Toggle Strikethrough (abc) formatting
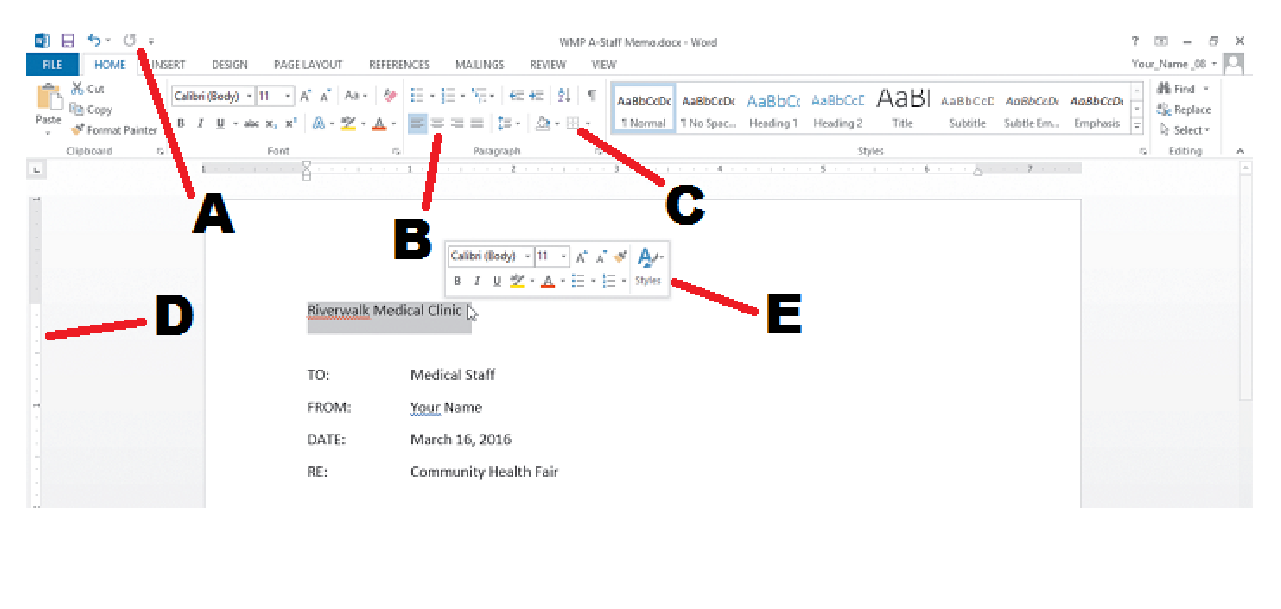 point(251,124)
